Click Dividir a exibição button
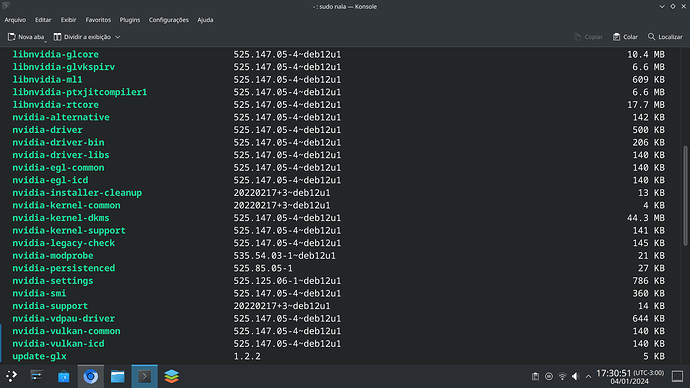The image size is (690, 388). tap(82, 37)
